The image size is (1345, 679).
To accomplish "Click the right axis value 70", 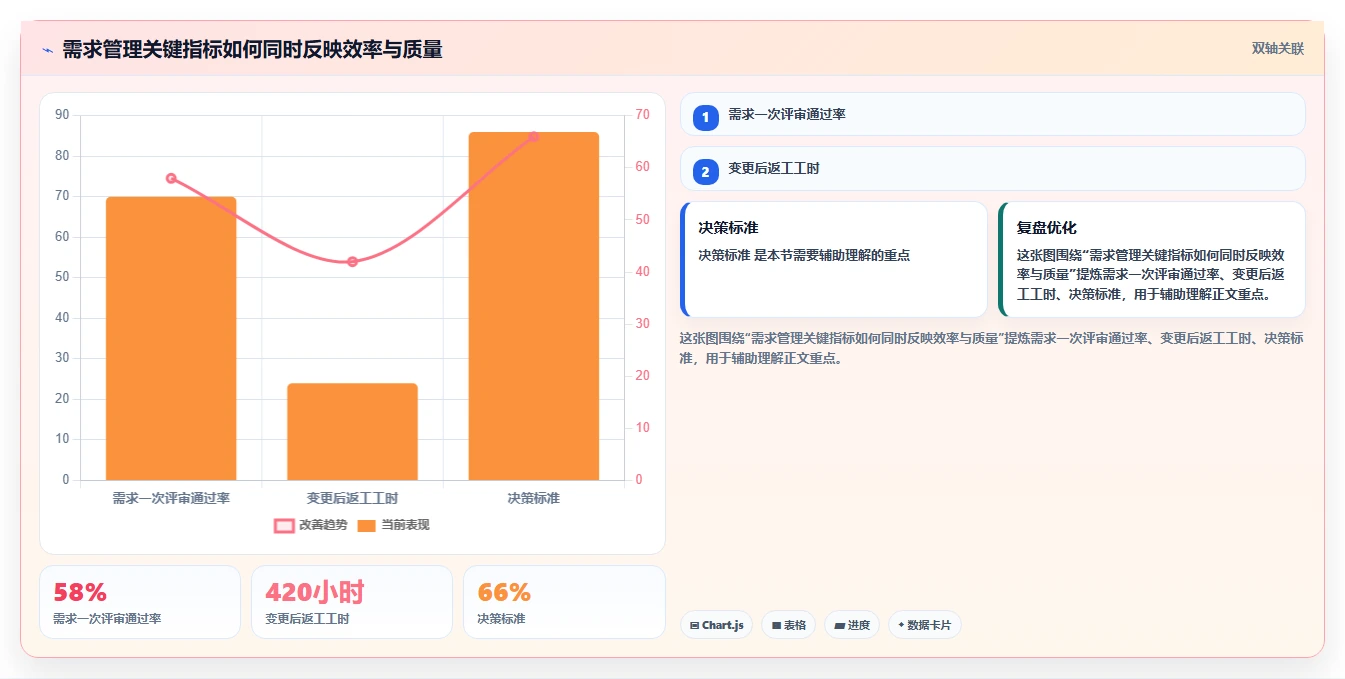I will pos(642,115).
